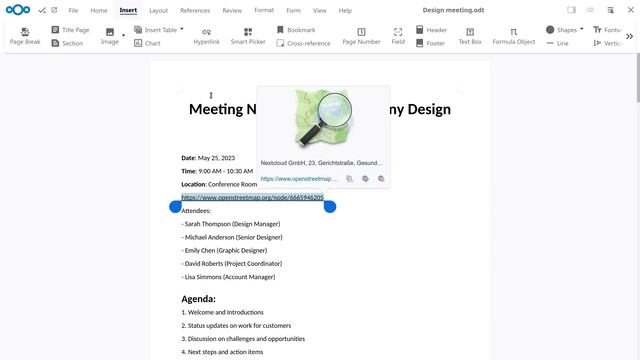Click the Vertical text button
Screen dimensions: 640x360
click(607, 43)
